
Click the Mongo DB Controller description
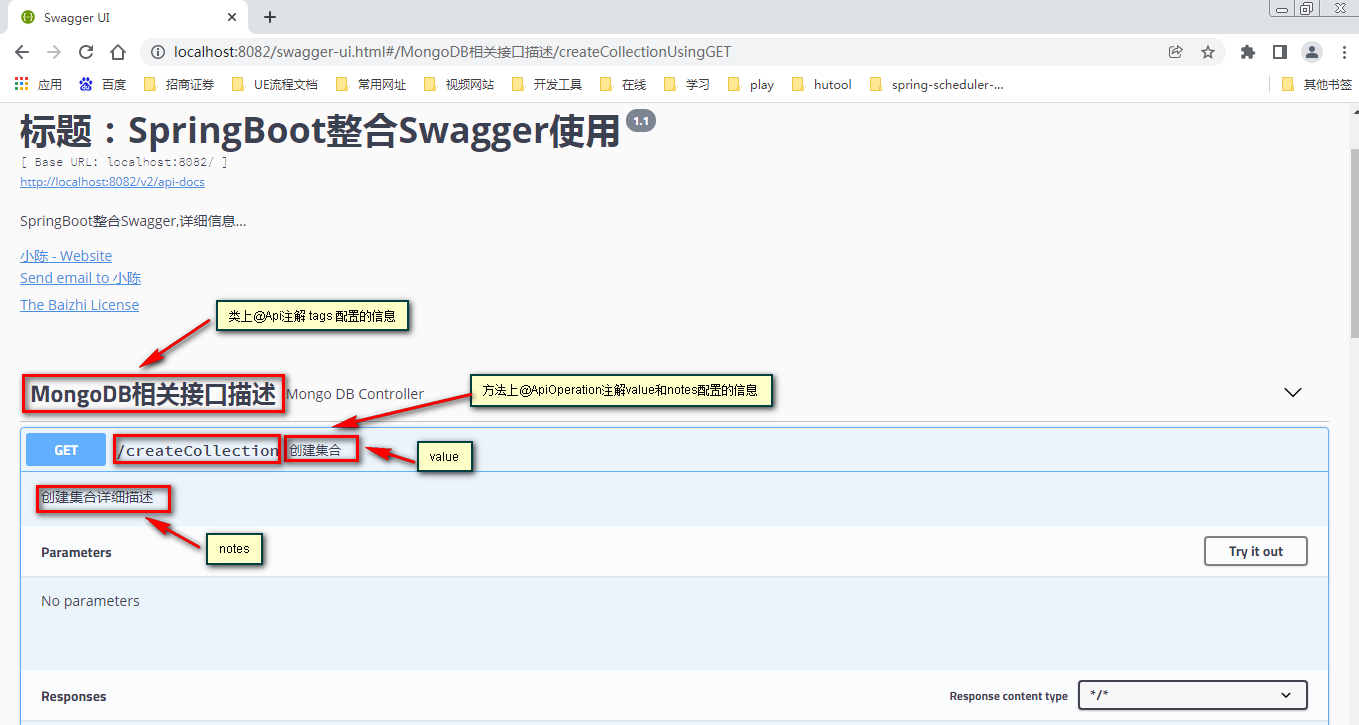[355, 394]
